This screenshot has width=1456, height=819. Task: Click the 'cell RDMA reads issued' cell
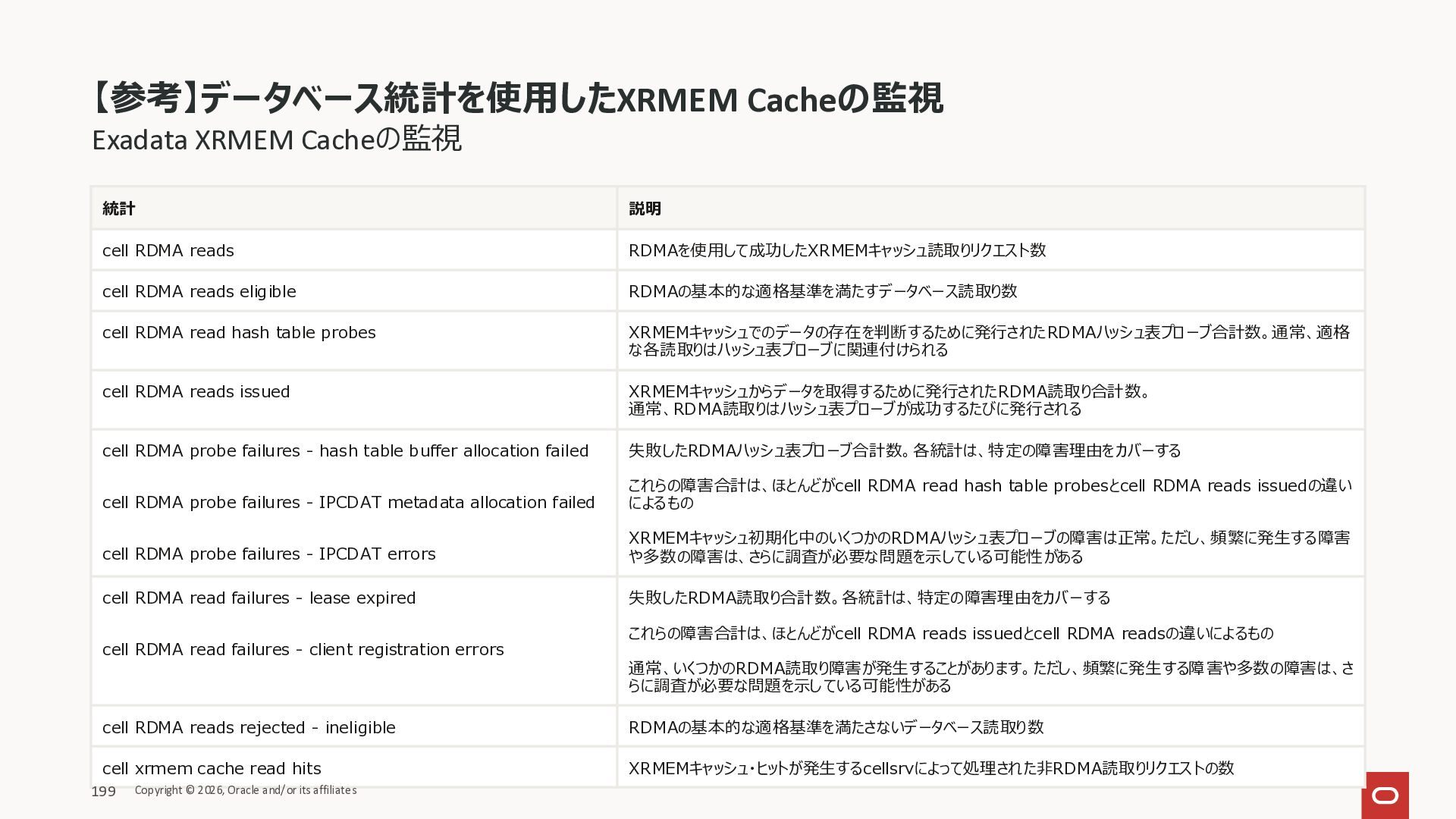click(x=196, y=392)
